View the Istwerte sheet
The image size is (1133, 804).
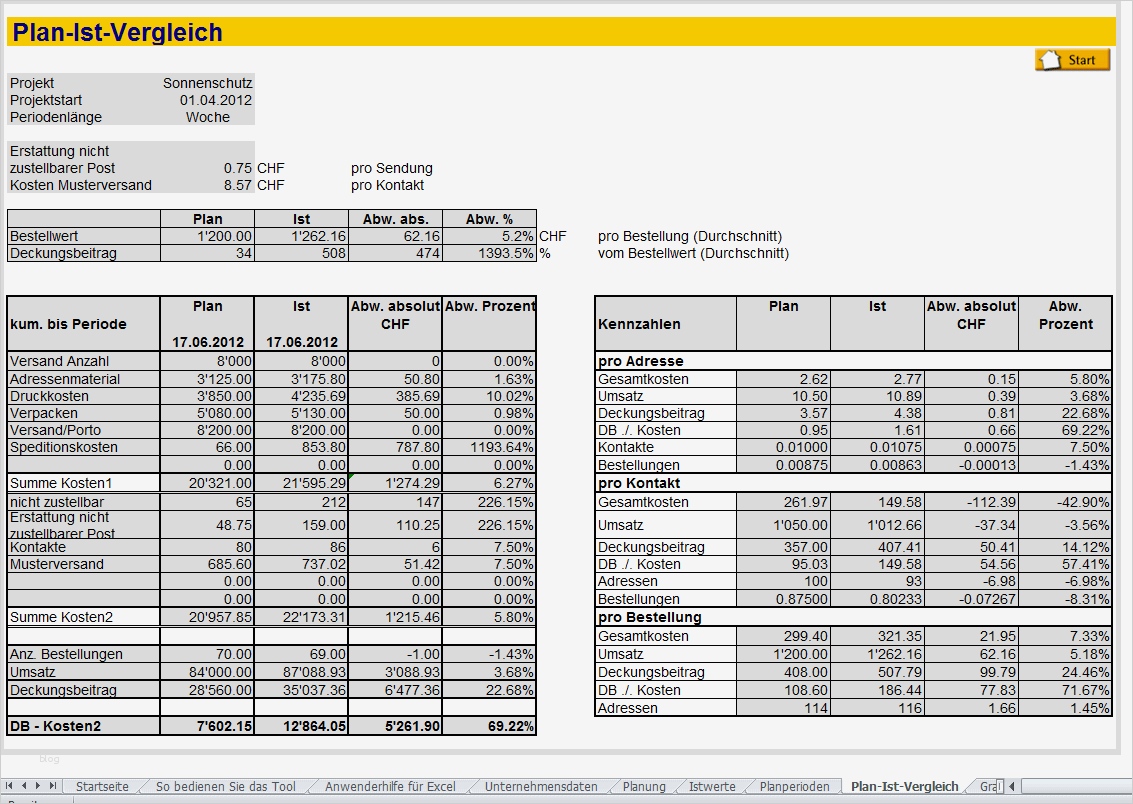point(713,786)
